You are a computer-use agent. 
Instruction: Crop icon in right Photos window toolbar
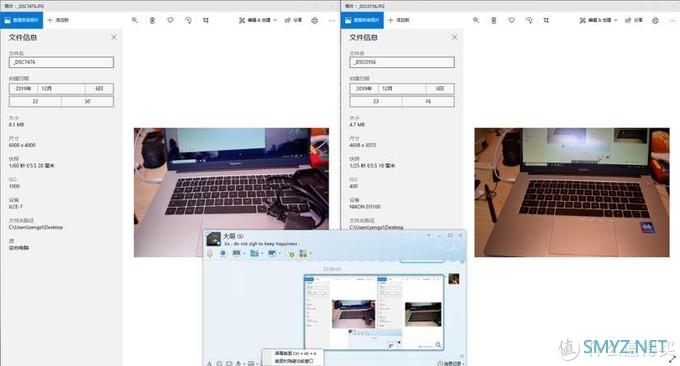tap(546, 20)
